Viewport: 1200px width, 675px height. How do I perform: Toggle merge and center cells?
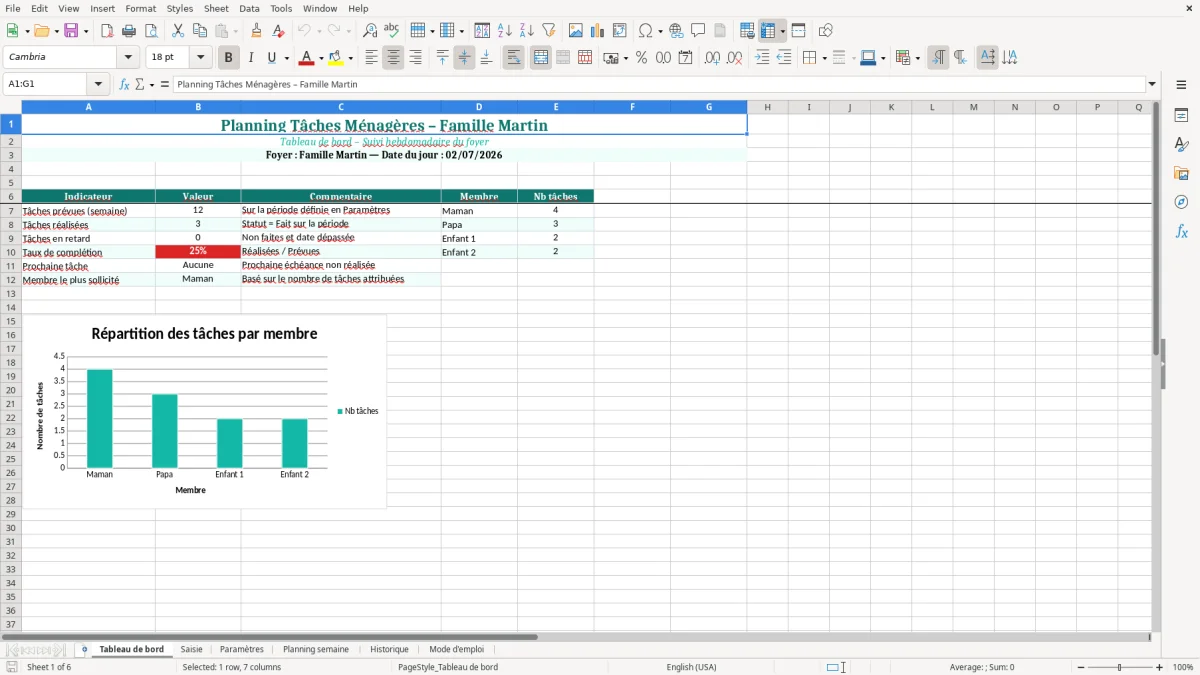(x=541, y=58)
